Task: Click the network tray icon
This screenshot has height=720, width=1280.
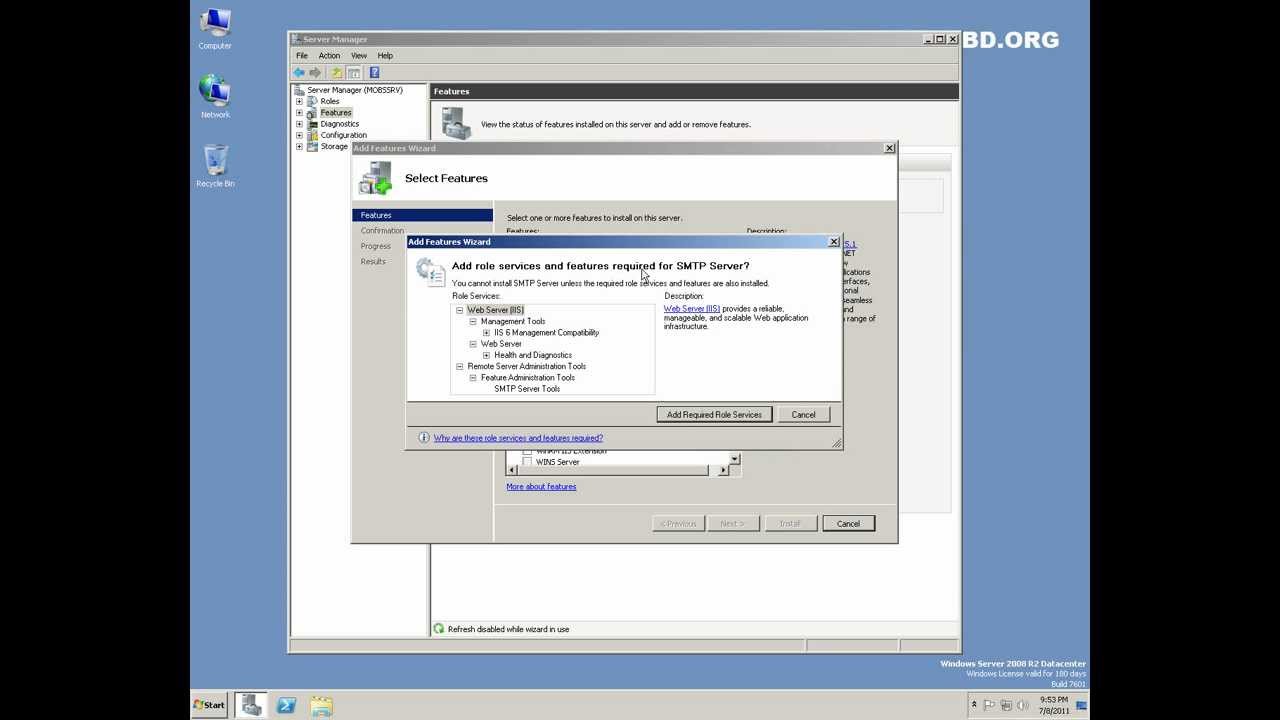Action: point(1006,705)
